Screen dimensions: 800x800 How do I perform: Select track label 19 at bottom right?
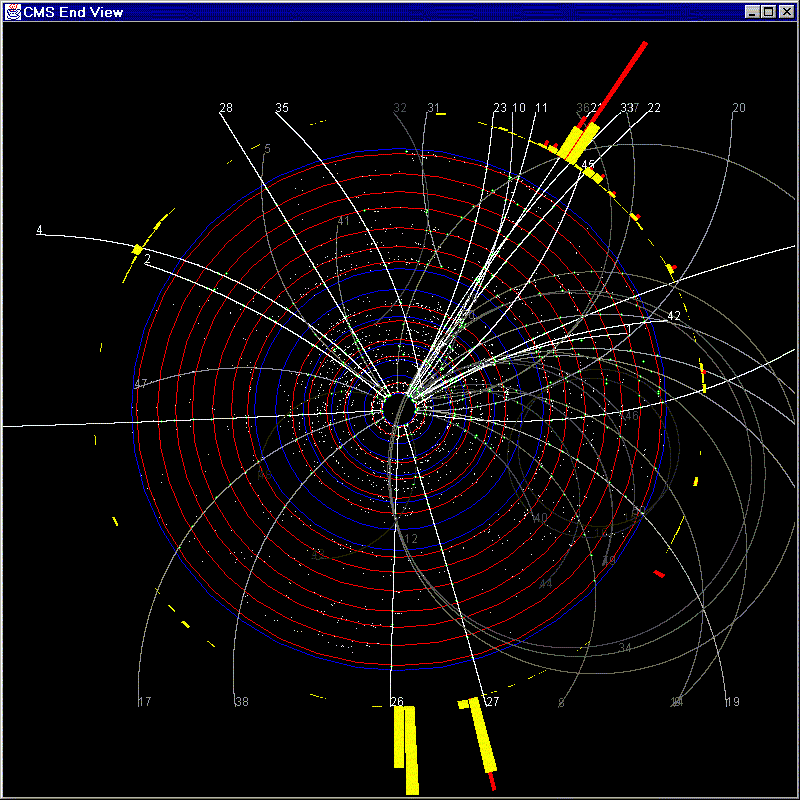point(732,702)
